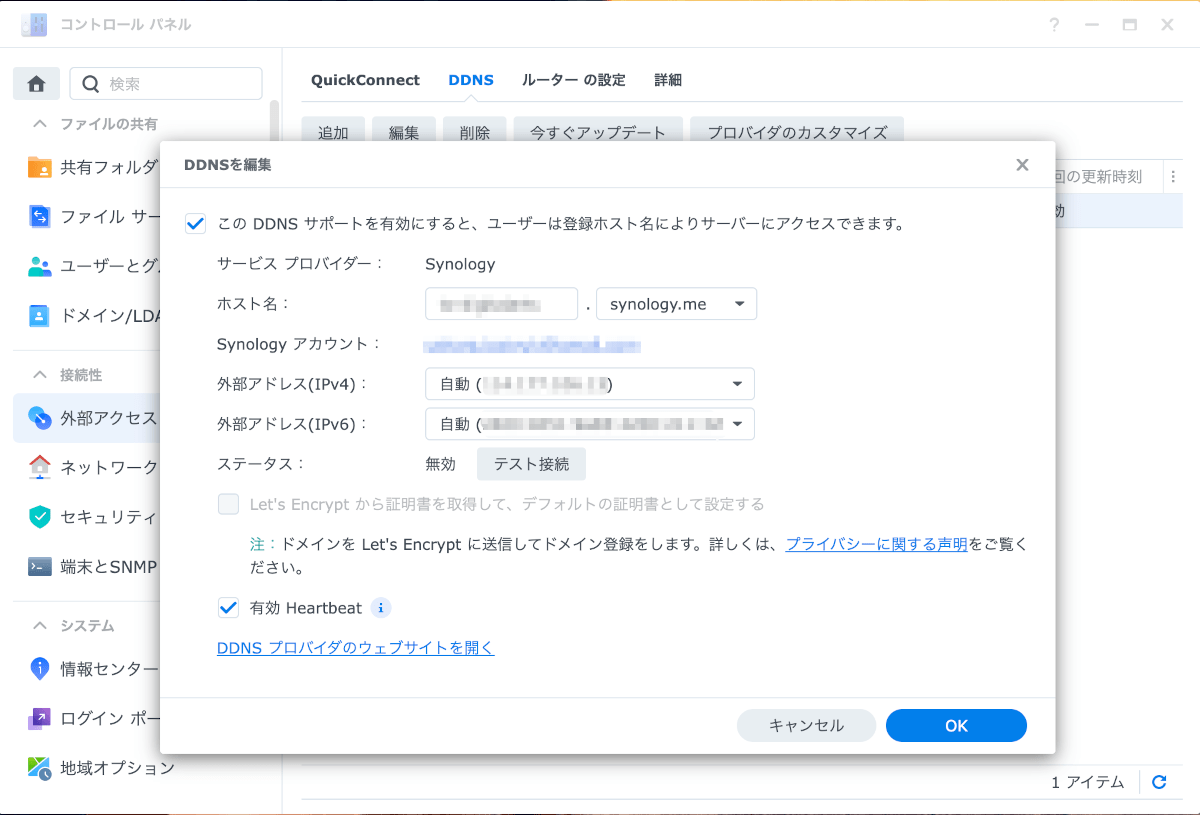The height and width of the screenshot is (815, 1200).
Task: Open Domain/LDAP icon in sidebar
Action: (39, 316)
